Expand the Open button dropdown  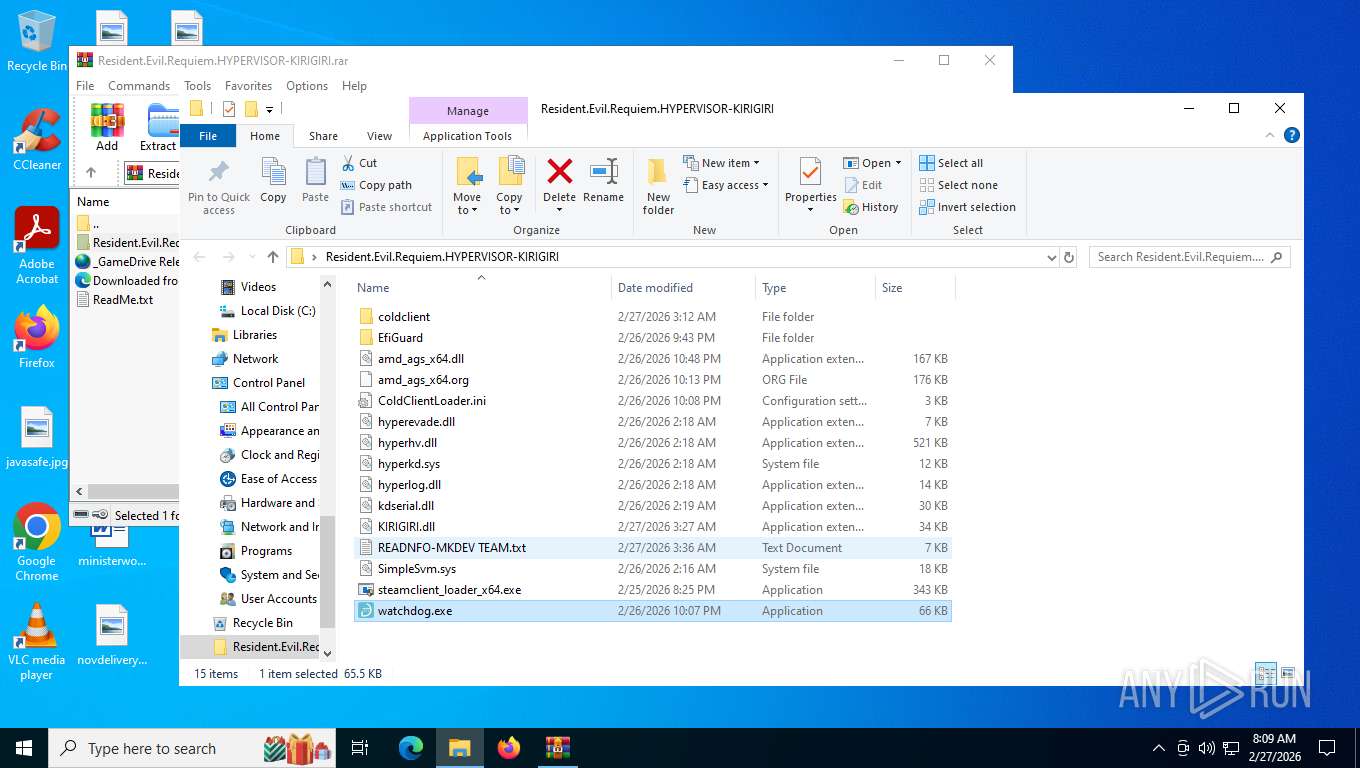[898, 163]
